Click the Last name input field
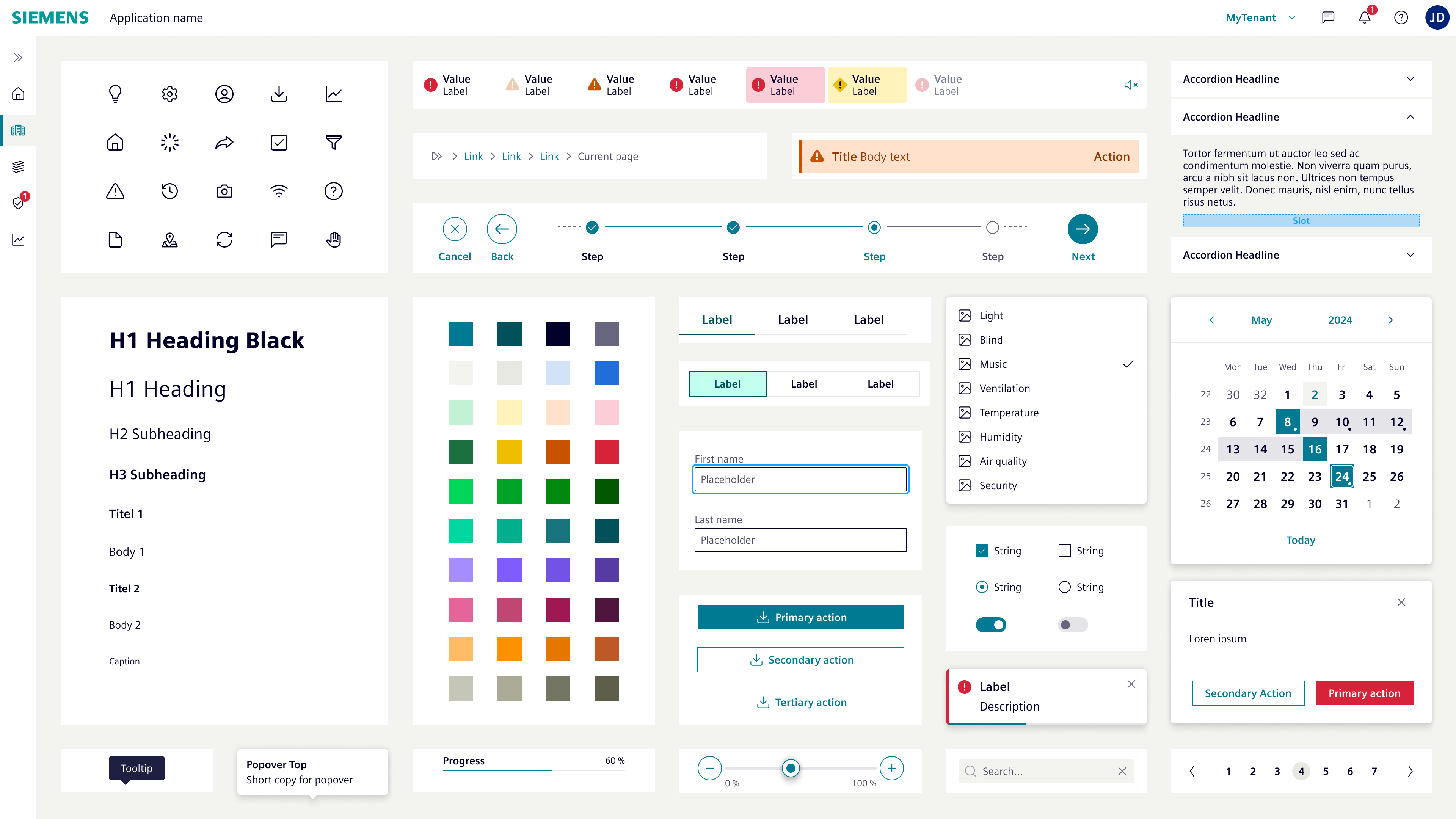 800,540
